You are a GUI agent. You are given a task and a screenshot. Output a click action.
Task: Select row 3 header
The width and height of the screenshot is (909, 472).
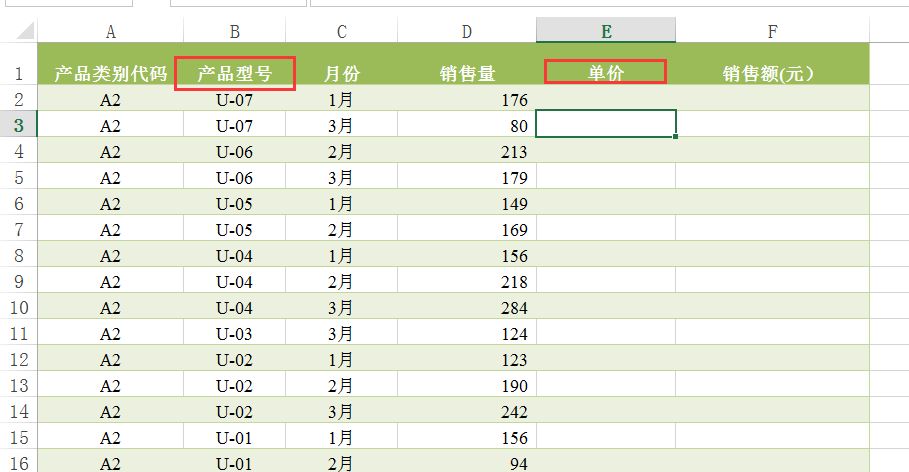tap(19, 125)
